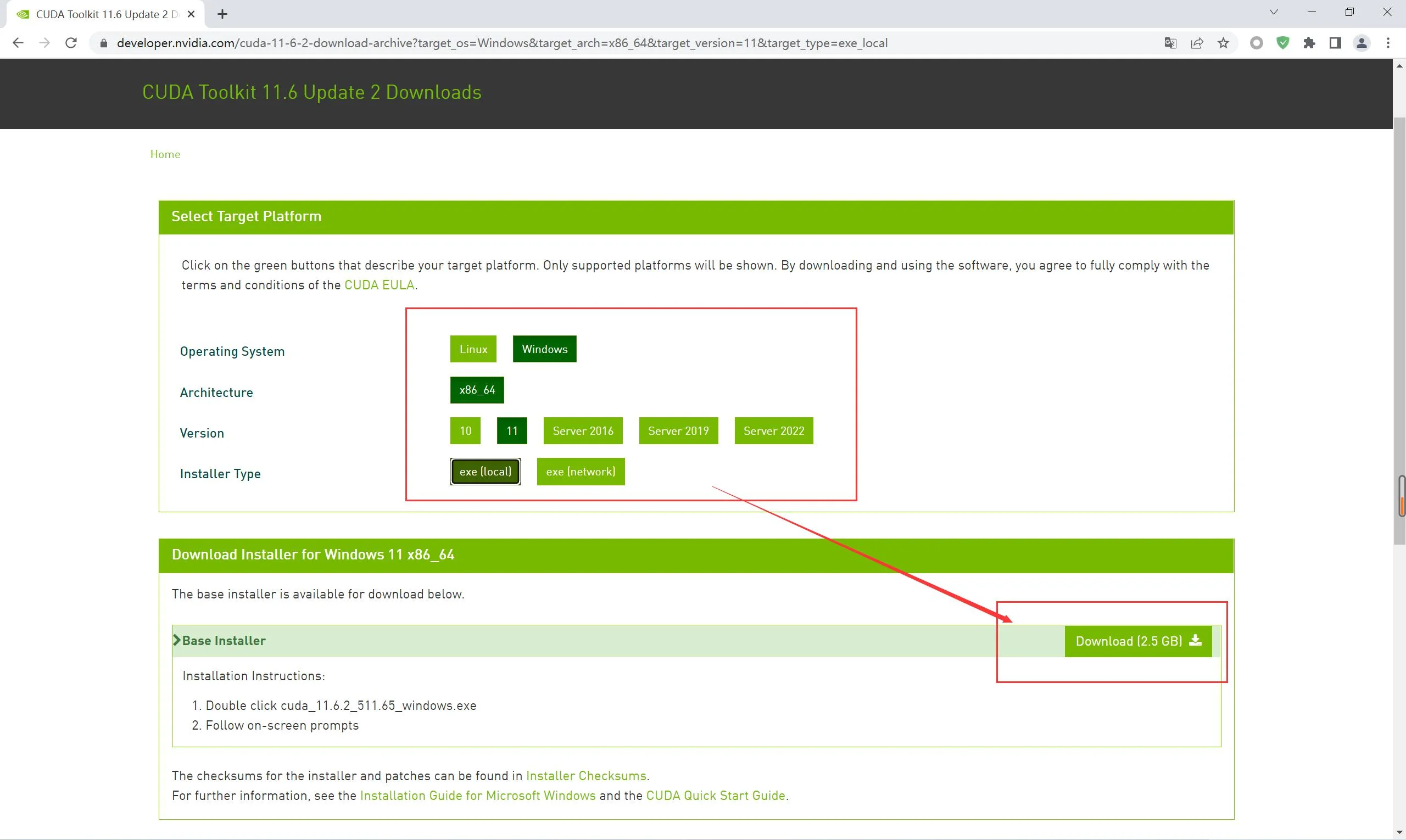Open the user profile avatar icon
Screen dimensions: 1406x840
click(1362, 43)
